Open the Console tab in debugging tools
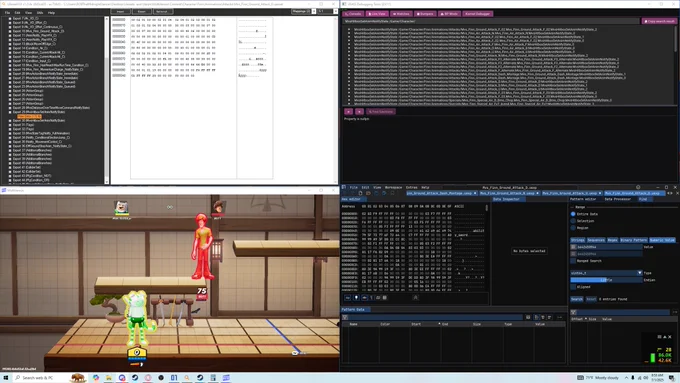The height and width of the screenshot is (383, 680). click(353, 14)
